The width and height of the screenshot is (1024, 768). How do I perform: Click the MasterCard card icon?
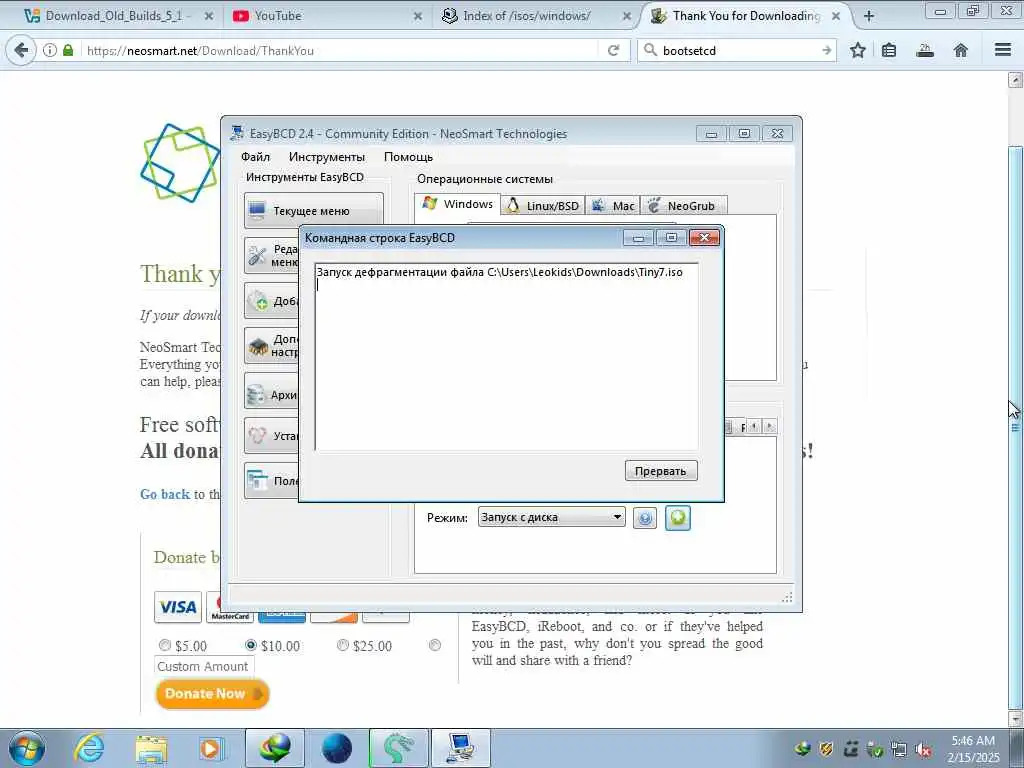(x=230, y=607)
